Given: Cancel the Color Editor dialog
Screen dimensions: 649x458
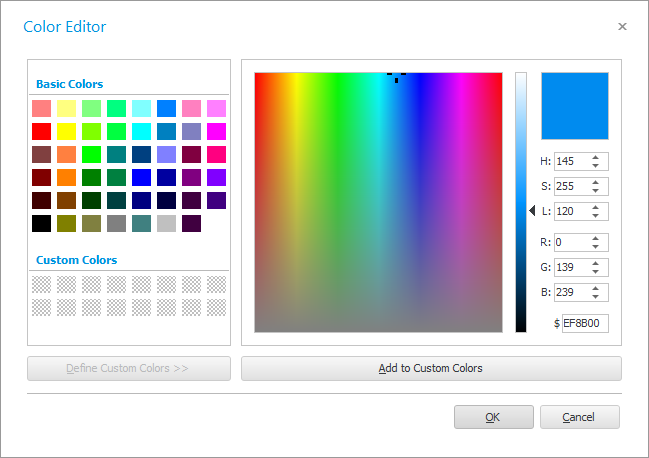Looking at the screenshot, I should coord(579,417).
